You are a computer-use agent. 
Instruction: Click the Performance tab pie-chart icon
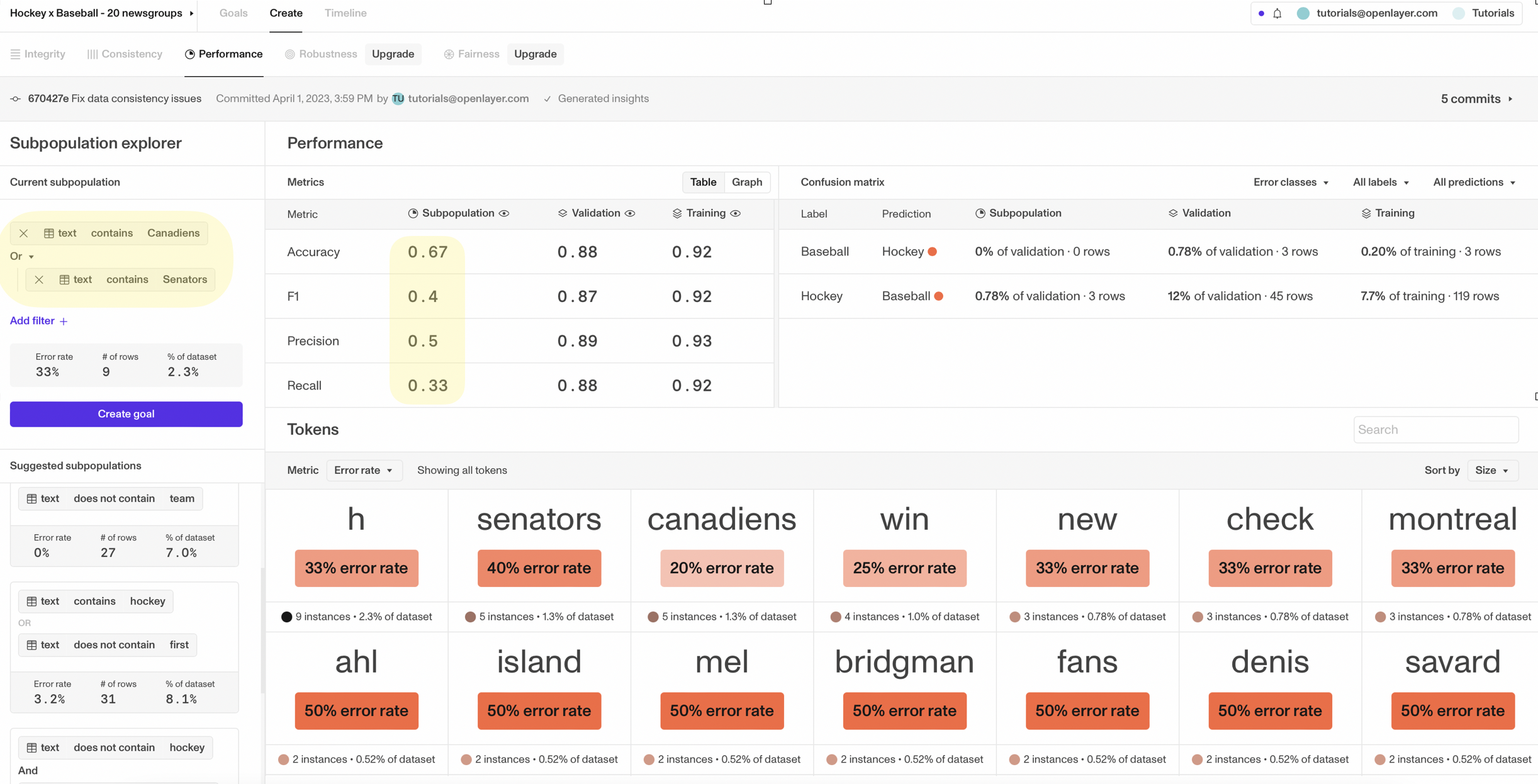(x=189, y=54)
